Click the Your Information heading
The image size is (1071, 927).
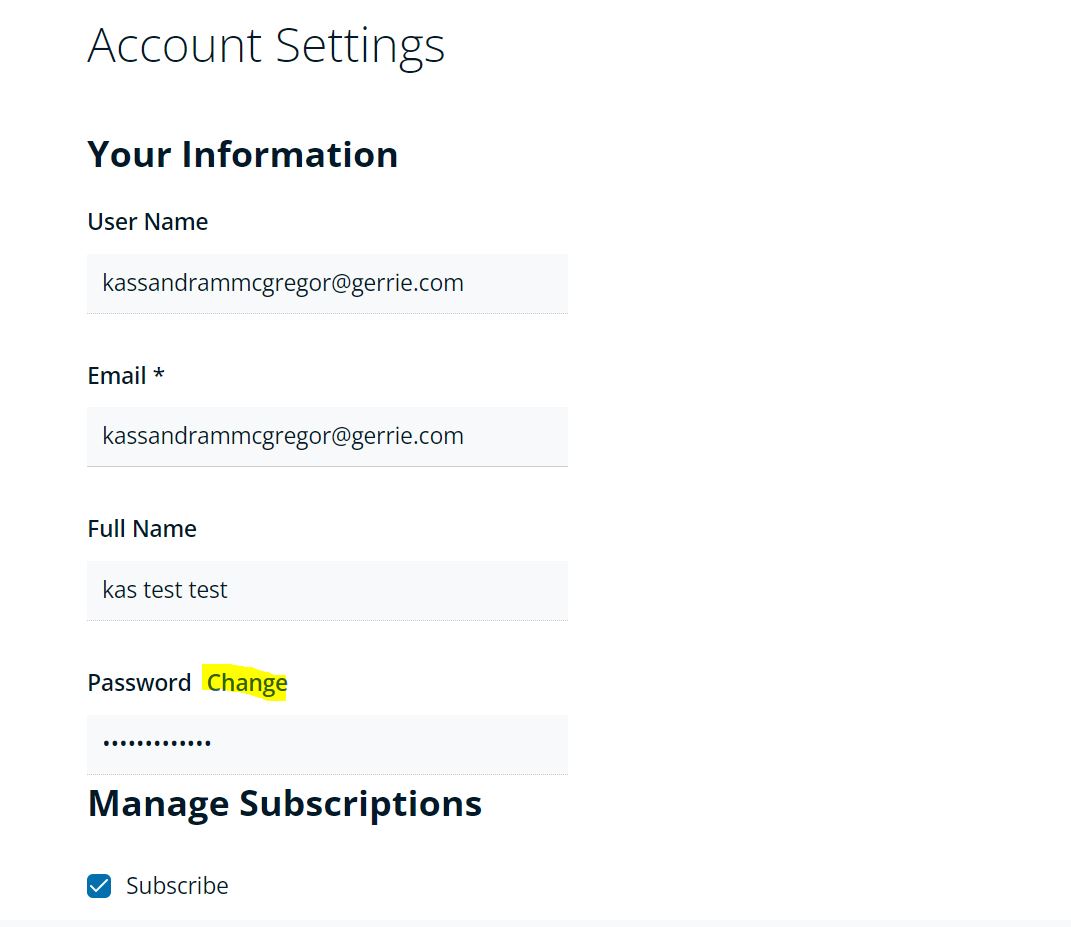243,155
